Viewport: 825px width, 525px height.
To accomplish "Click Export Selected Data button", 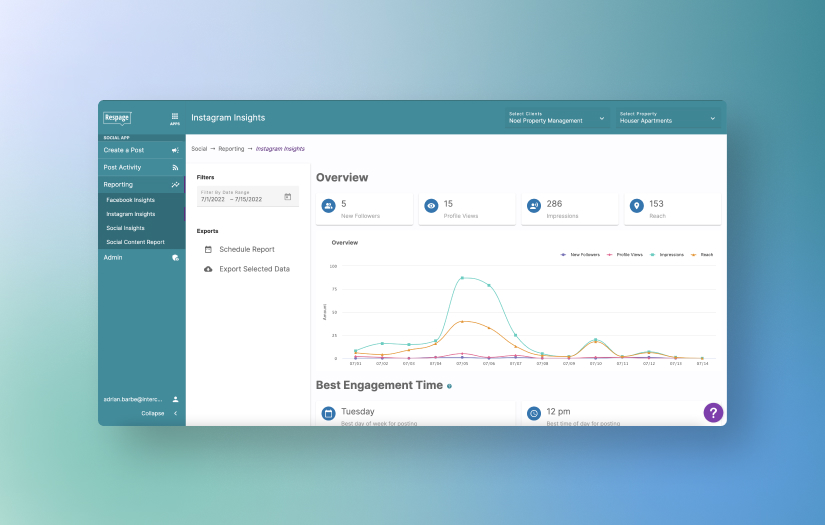I will (x=247, y=269).
